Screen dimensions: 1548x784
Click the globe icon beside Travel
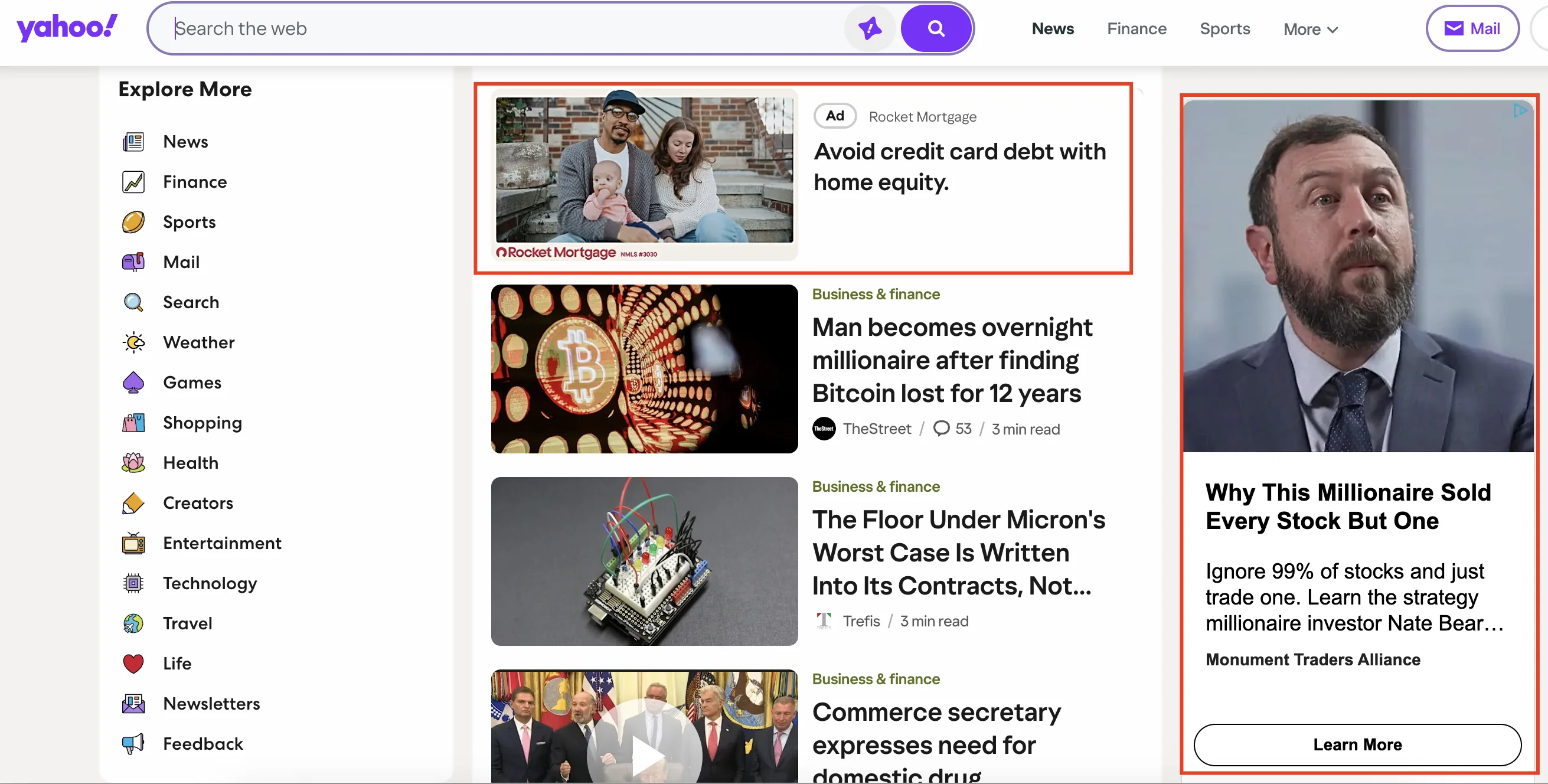click(133, 623)
